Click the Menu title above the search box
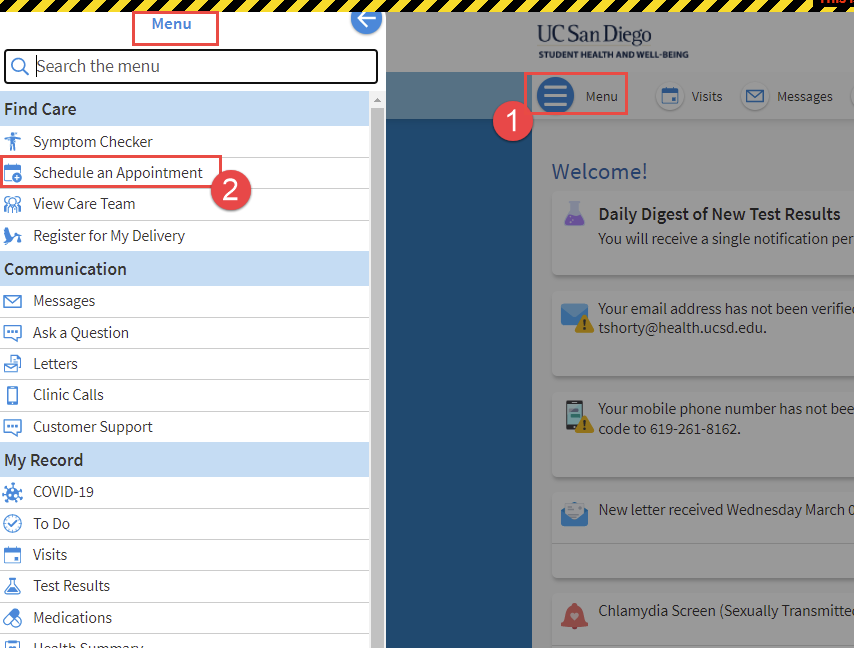Image resolution: width=854 pixels, height=648 pixels. pos(172,24)
